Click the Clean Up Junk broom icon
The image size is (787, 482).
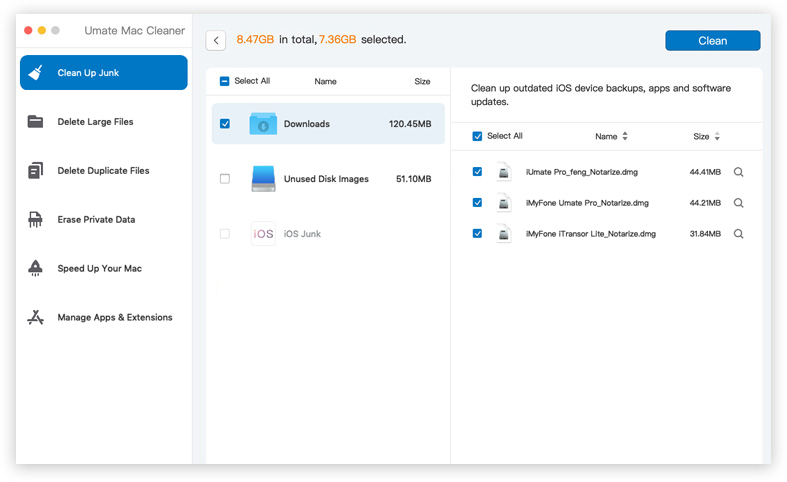[x=35, y=73]
